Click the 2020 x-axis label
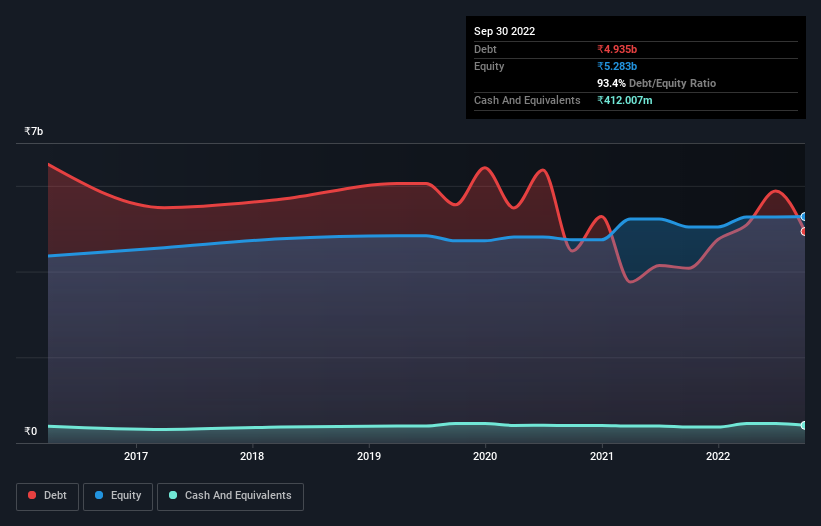 485,456
